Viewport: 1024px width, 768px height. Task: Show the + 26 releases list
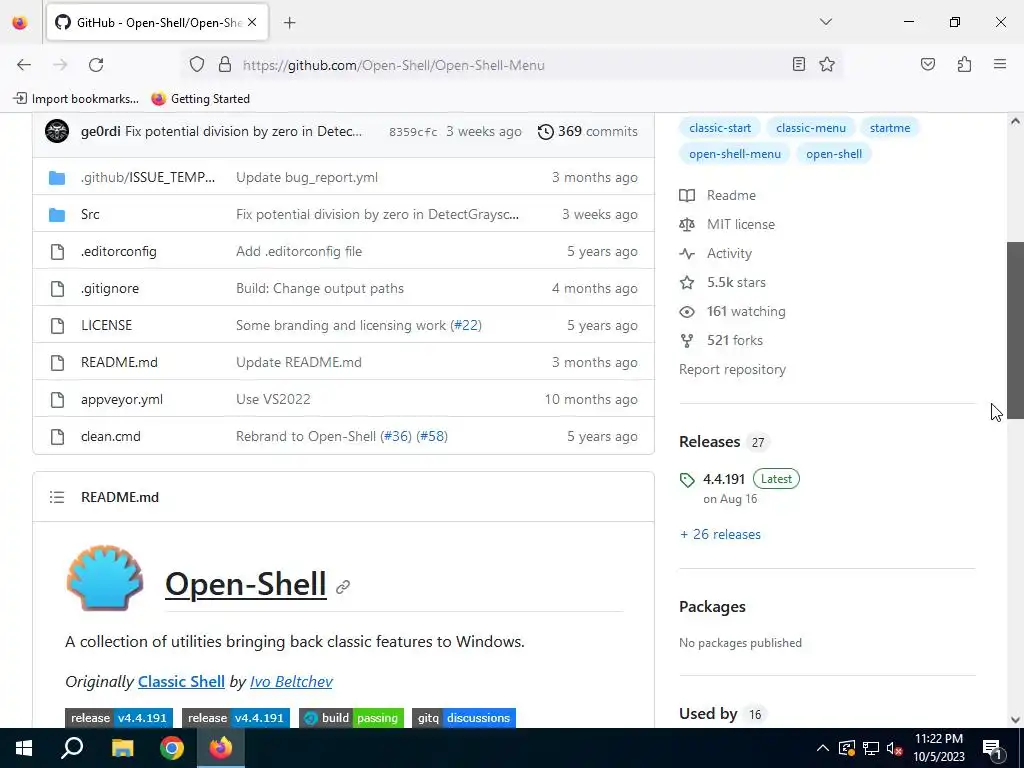point(720,534)
